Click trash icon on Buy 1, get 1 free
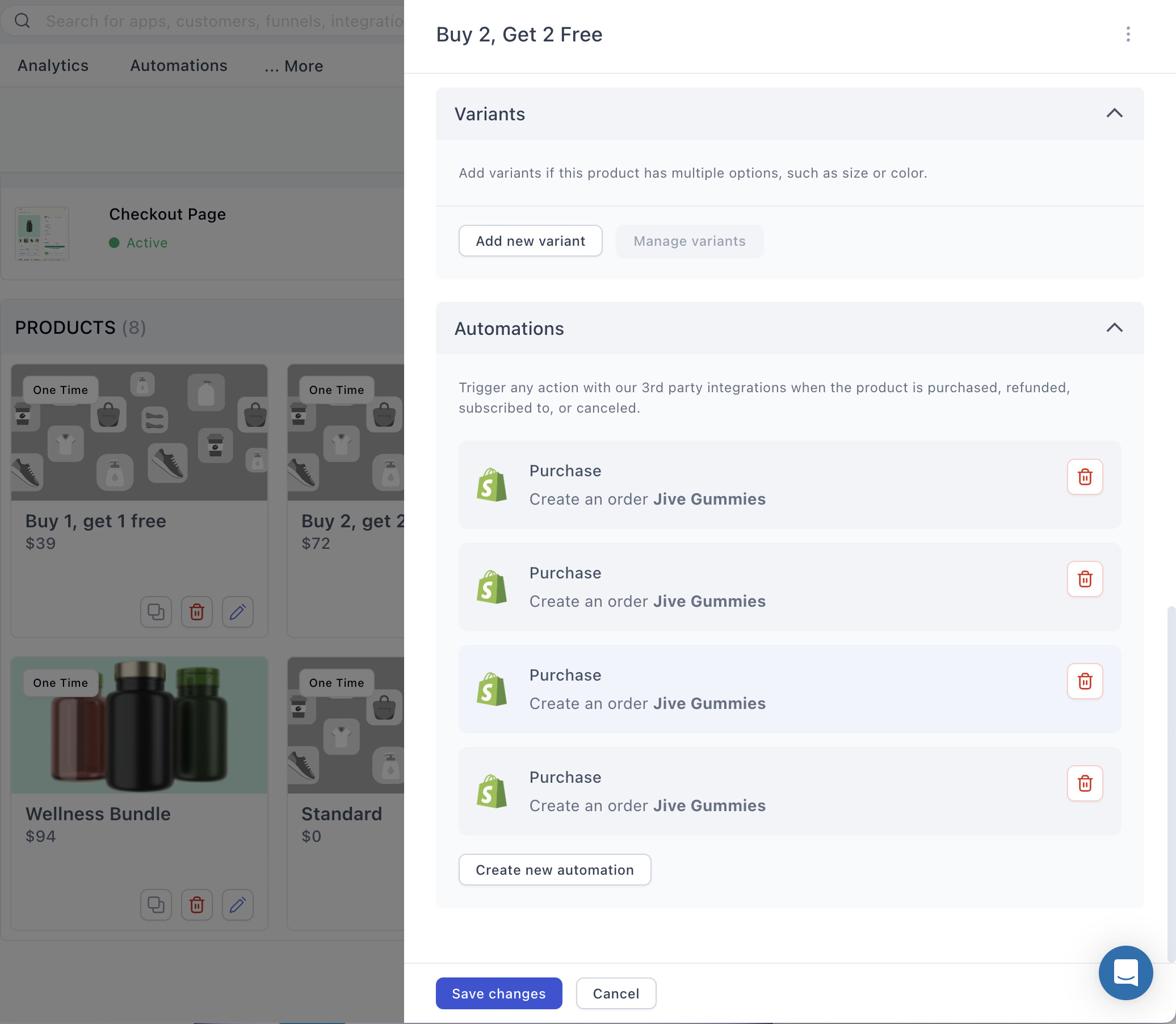 click(196, 612)
